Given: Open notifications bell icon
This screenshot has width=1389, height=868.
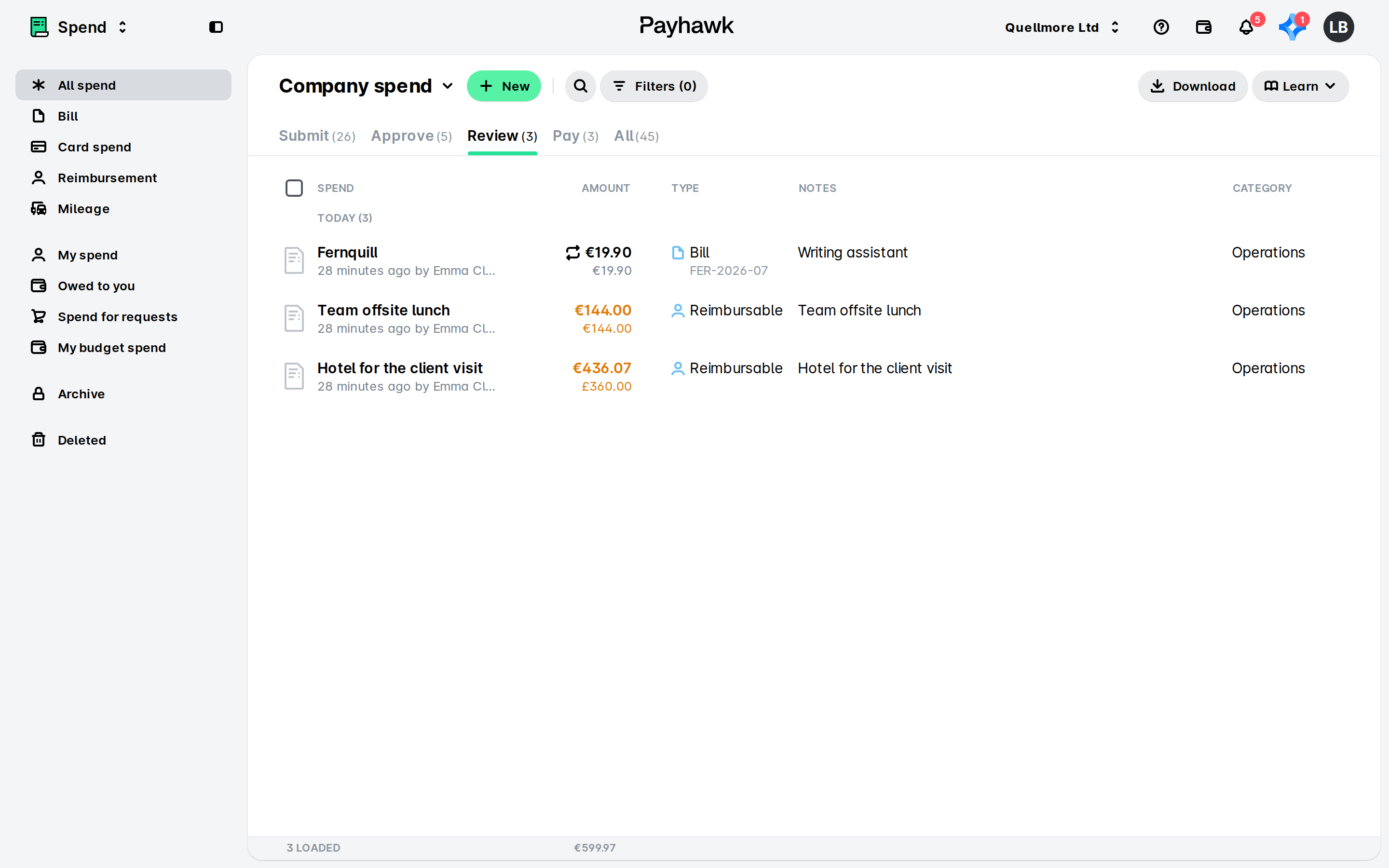Looking at the screenshot, I should (1246, 27).
